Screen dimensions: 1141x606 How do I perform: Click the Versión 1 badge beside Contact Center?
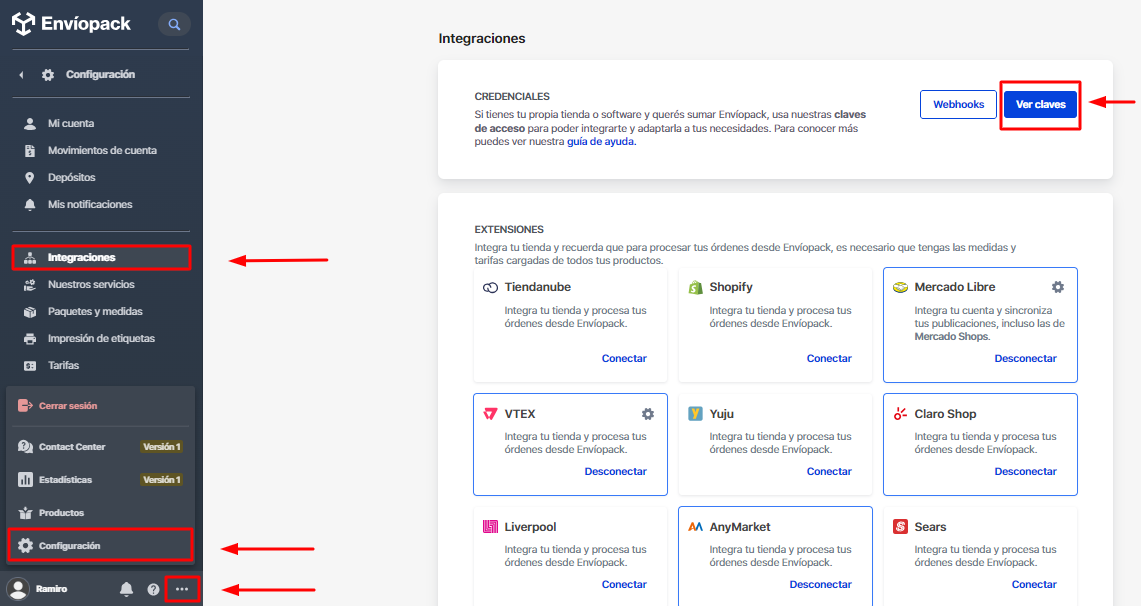(x=162, y=447)
